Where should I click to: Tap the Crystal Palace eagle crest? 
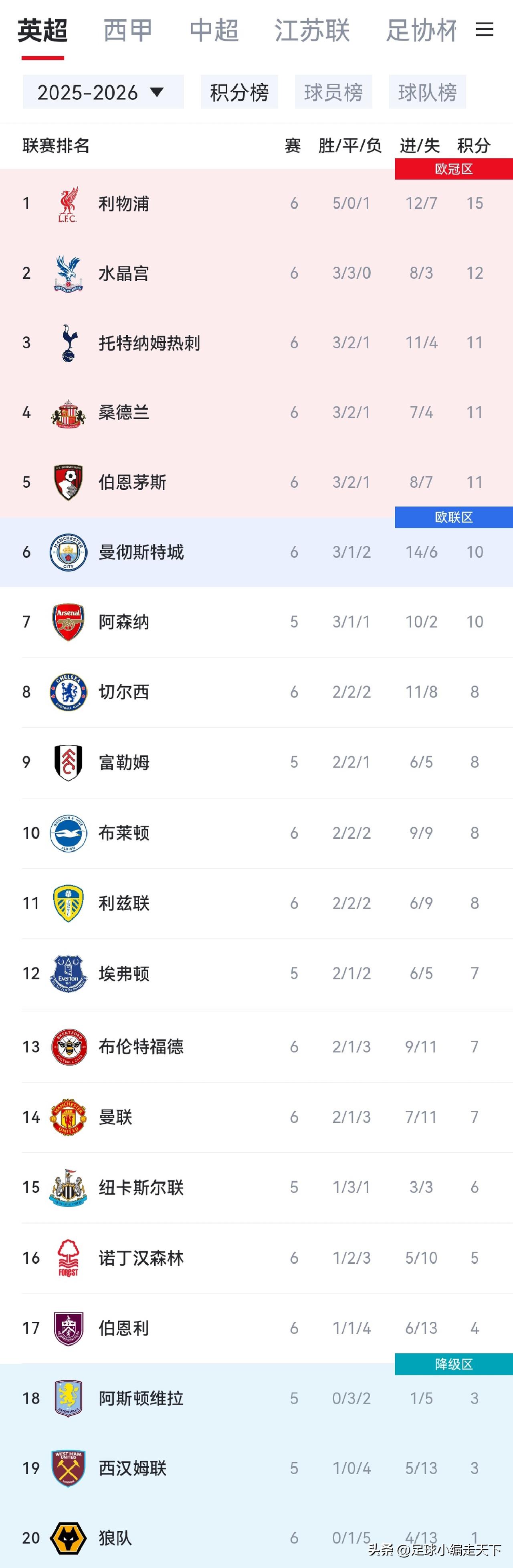pos(68,273)
